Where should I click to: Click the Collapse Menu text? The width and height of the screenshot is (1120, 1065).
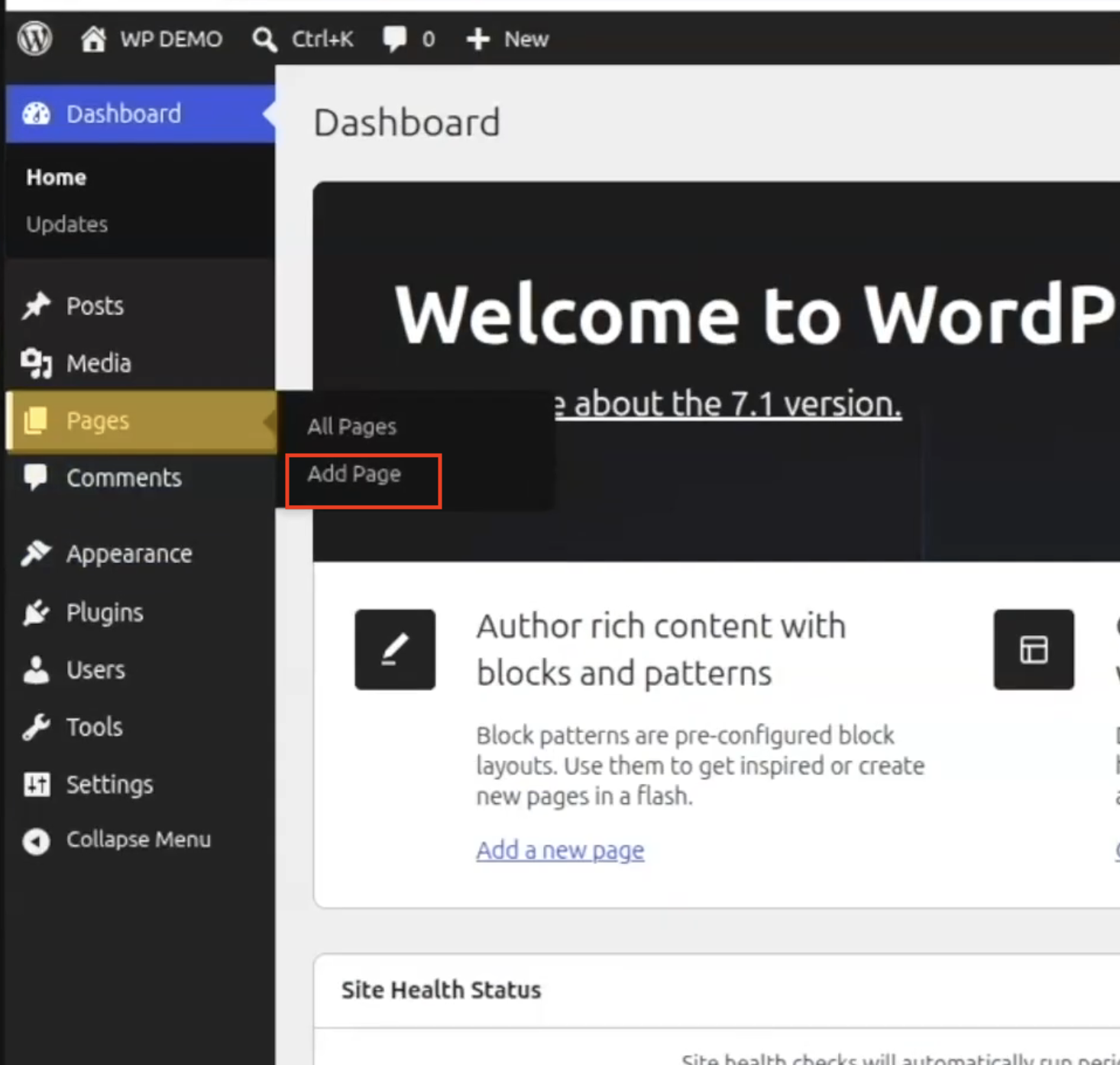point(138,840)
